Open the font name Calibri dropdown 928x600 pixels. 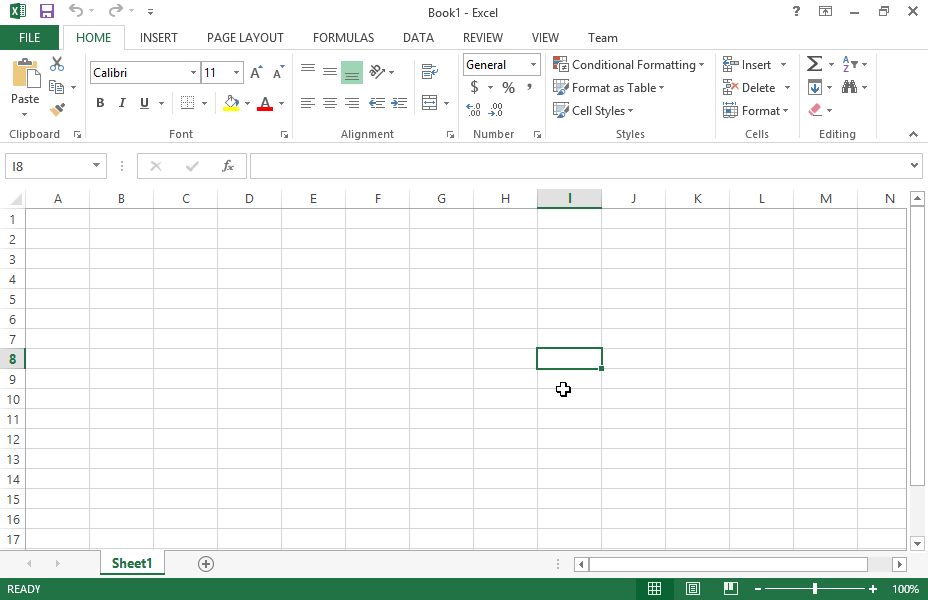[193, 73]
